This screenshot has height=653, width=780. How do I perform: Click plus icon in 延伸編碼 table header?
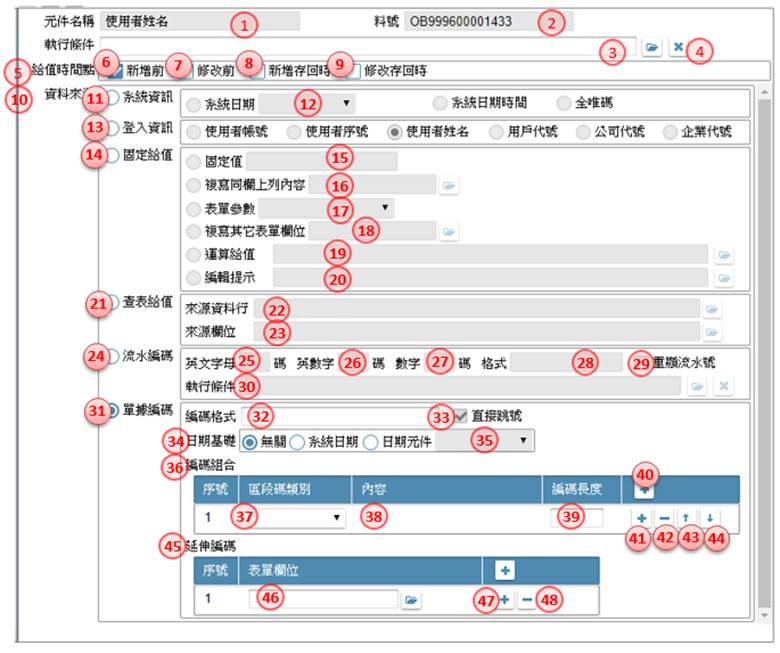505,570
